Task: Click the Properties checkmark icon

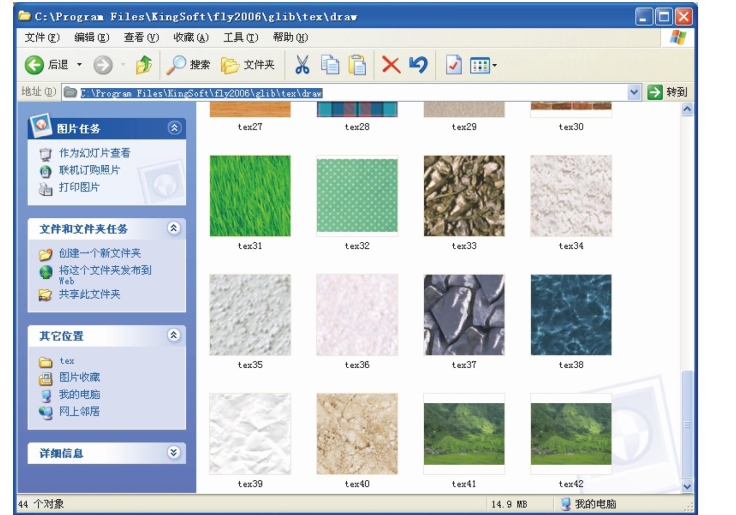Action: (453, 65)
